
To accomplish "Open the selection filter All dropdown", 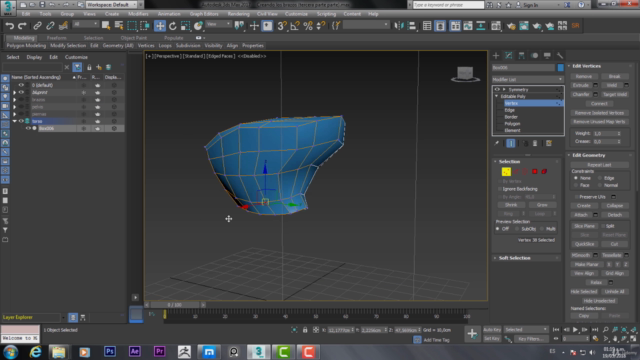I will [85, 24].
